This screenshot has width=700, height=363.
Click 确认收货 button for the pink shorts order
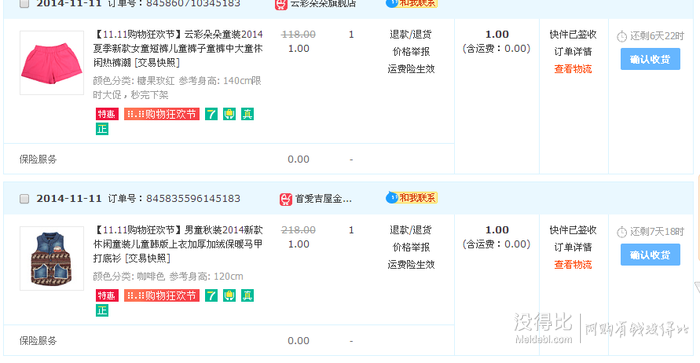[650, 59]
